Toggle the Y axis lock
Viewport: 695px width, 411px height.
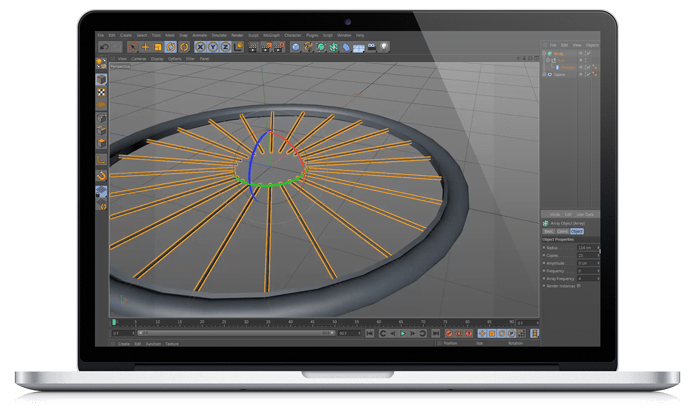coord(211,46)
